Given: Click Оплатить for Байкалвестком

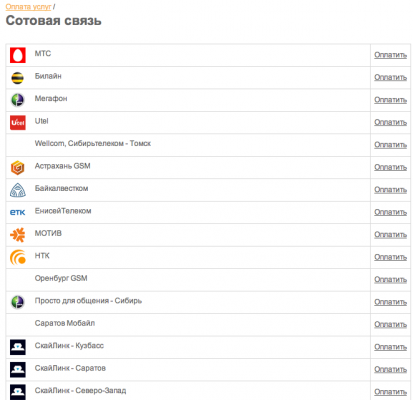Looking at the screenshot, I should (x=390, y=190).
